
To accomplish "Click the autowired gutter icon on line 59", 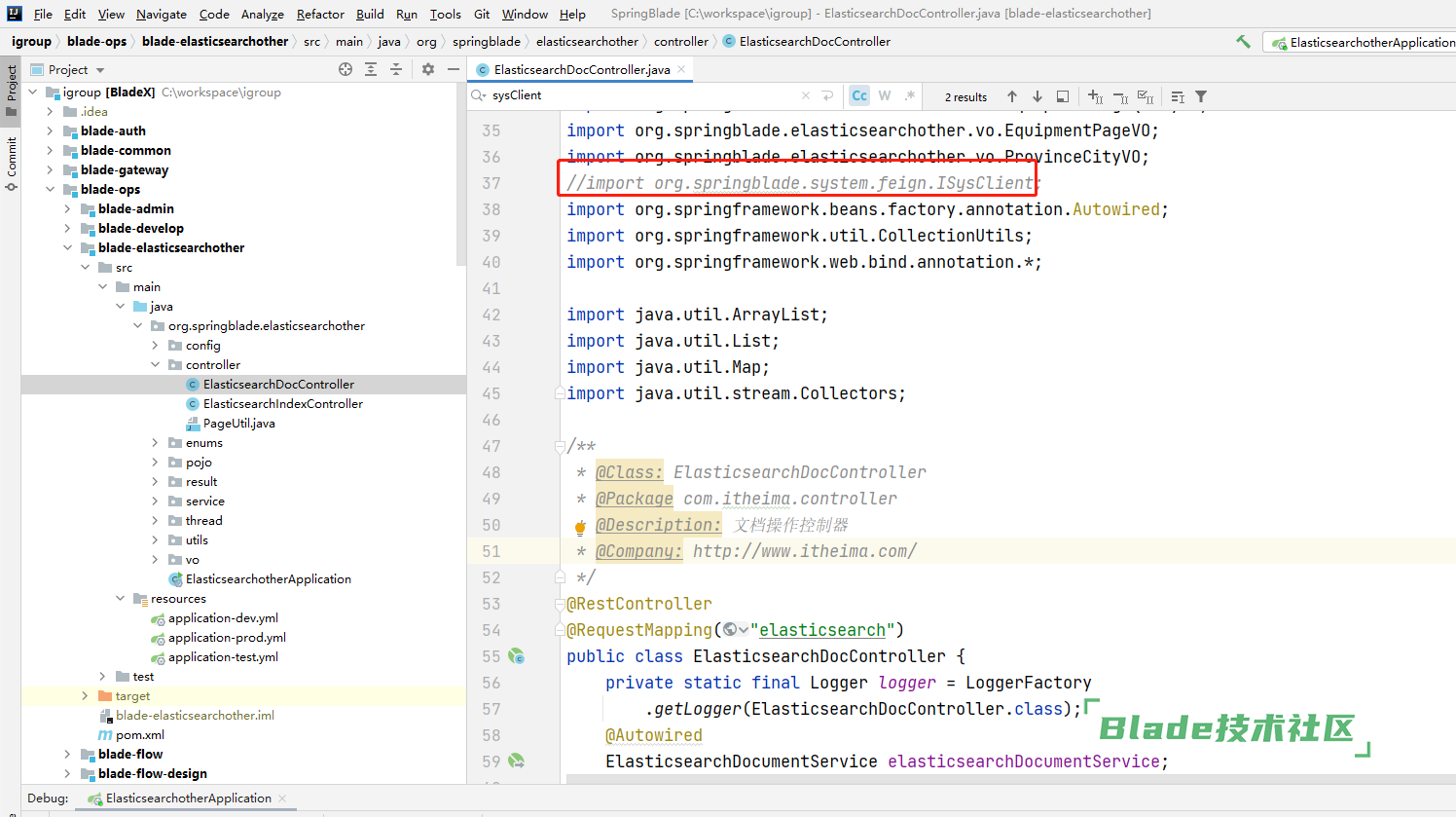I will (517, 761).
